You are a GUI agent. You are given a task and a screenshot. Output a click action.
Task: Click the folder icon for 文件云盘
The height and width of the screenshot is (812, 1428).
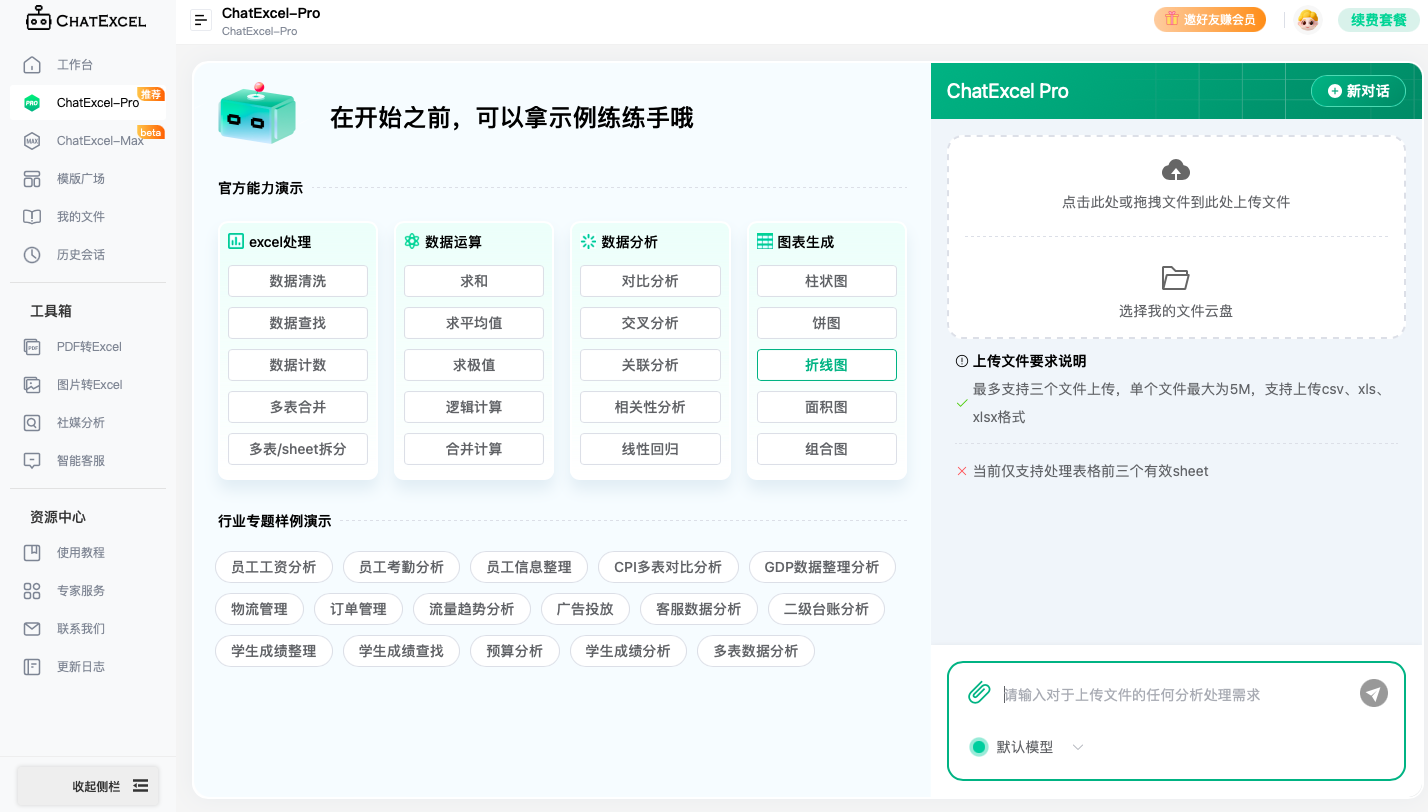[1176, 278]
